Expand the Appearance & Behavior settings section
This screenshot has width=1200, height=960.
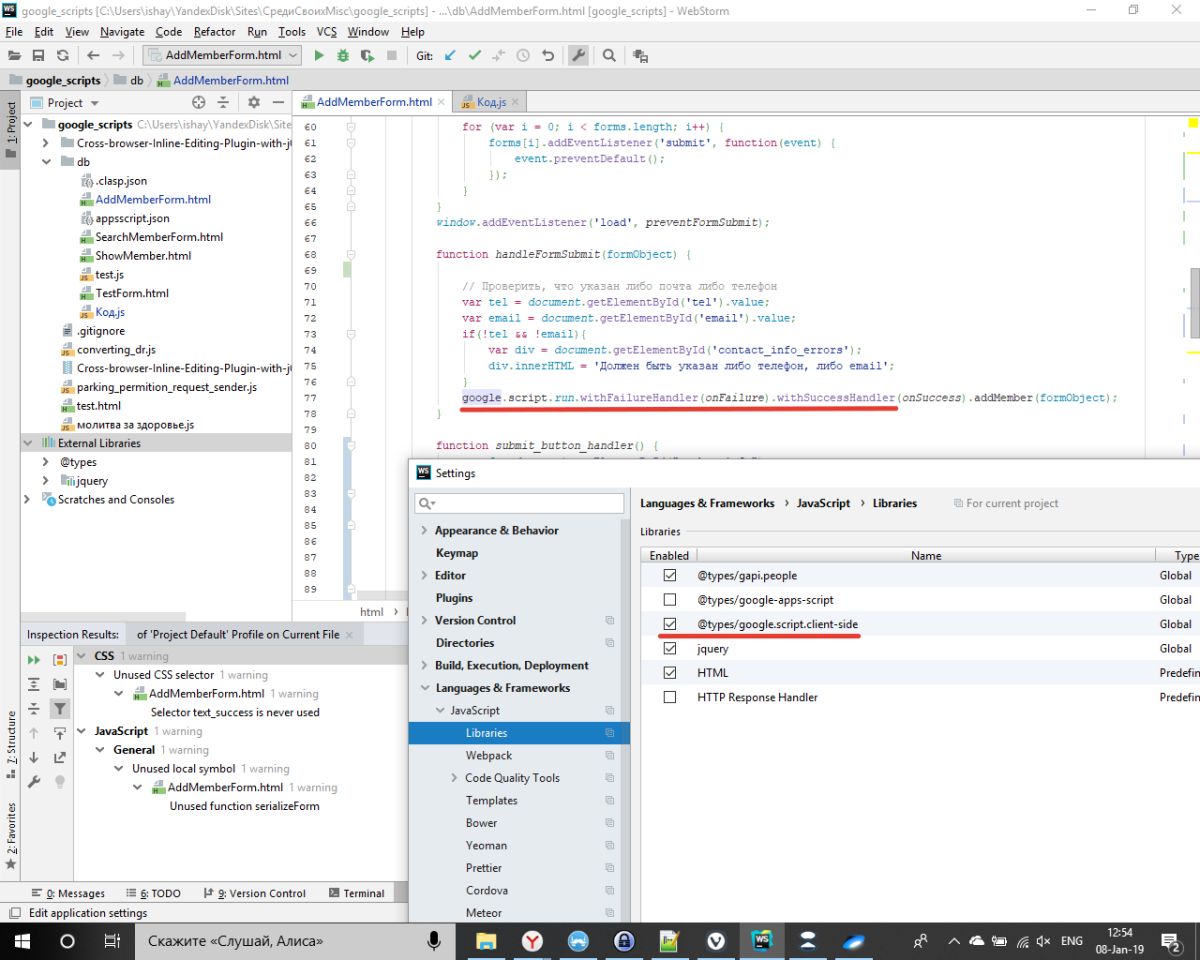(x=424, y=531)
